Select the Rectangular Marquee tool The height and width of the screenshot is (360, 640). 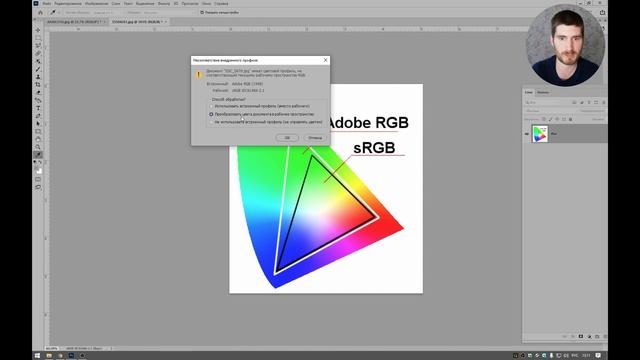point(38,38)
